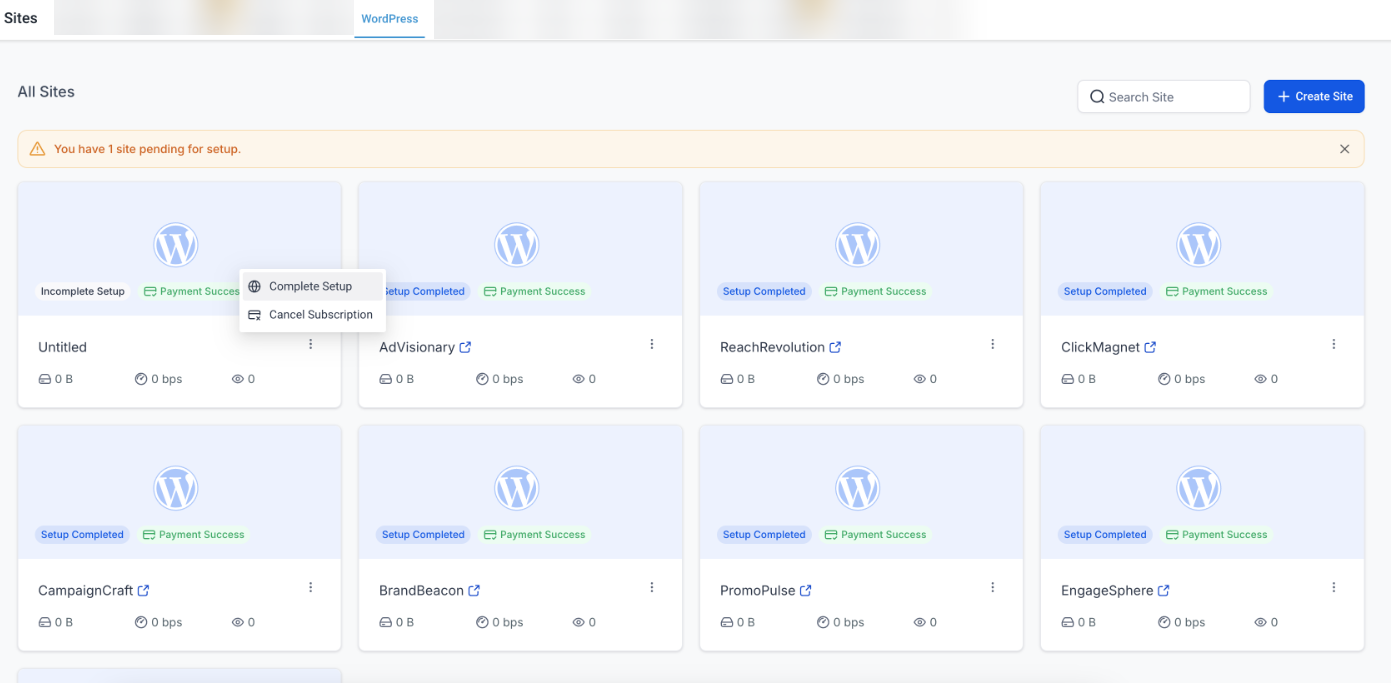Screen dimensions: 1391x683
Task: Expand options menu for ReachRevolution site
Action: tap(993, 344)
